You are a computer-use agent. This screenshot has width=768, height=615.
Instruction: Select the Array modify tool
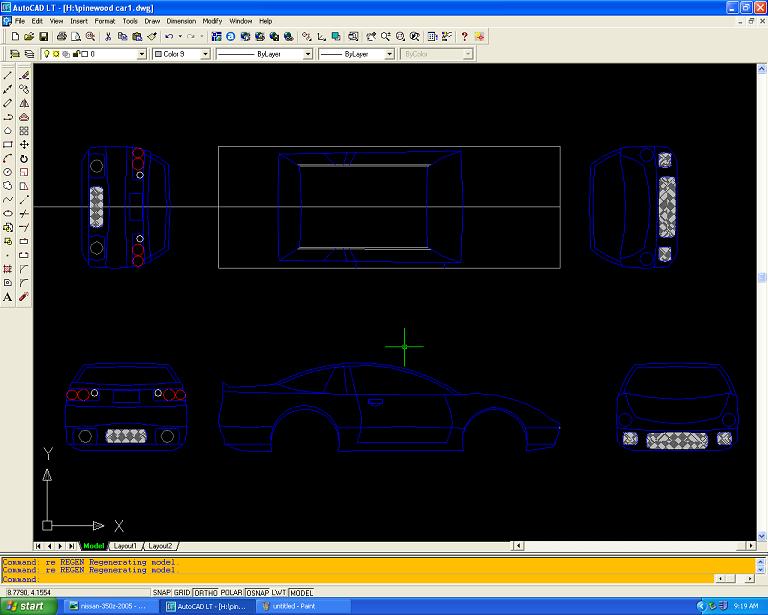click(x=24, y=131)
